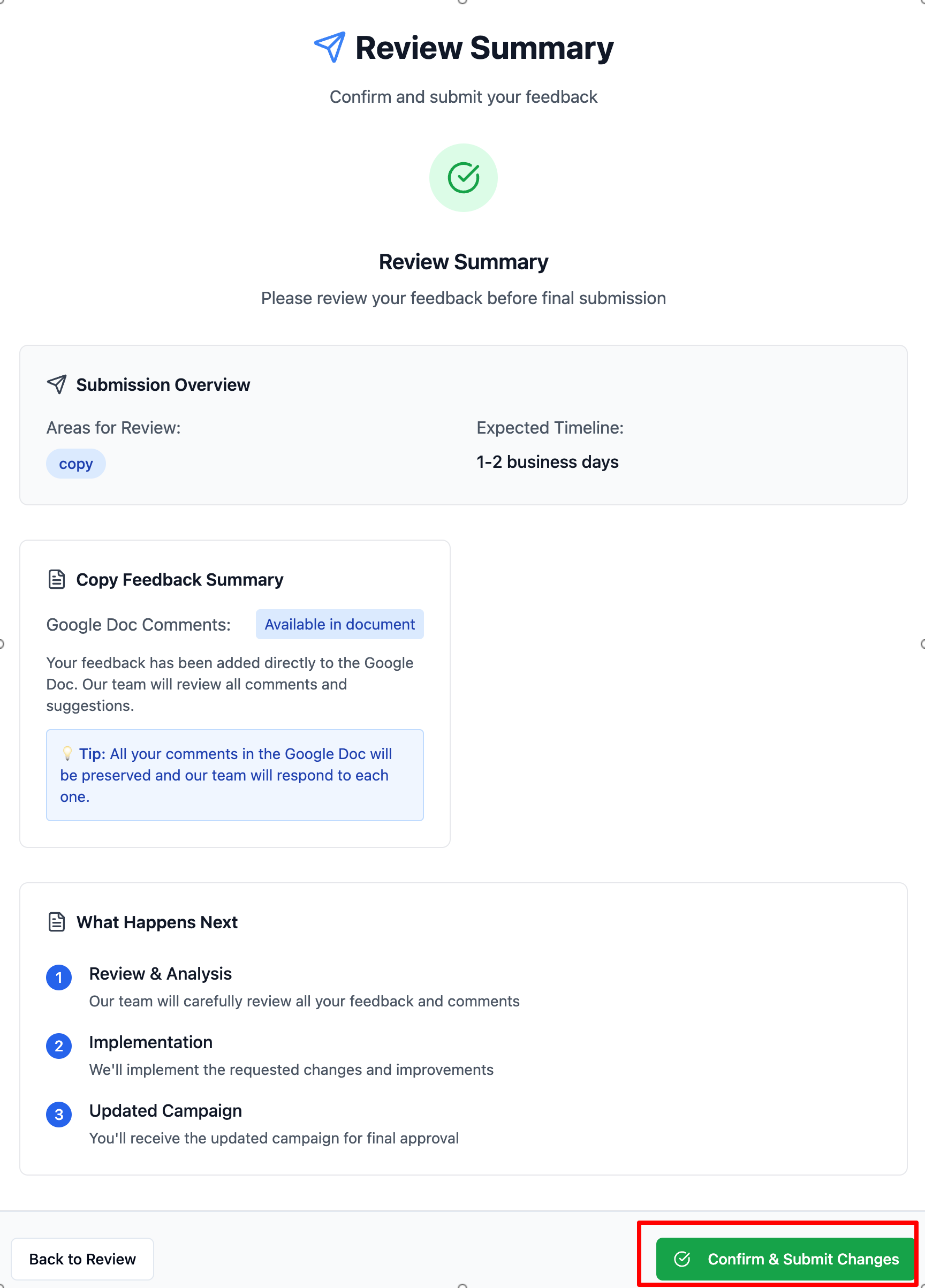Click the "Submission Overview" section heading
This screenshot has width=925, height=1288.
tap(163, 384)
